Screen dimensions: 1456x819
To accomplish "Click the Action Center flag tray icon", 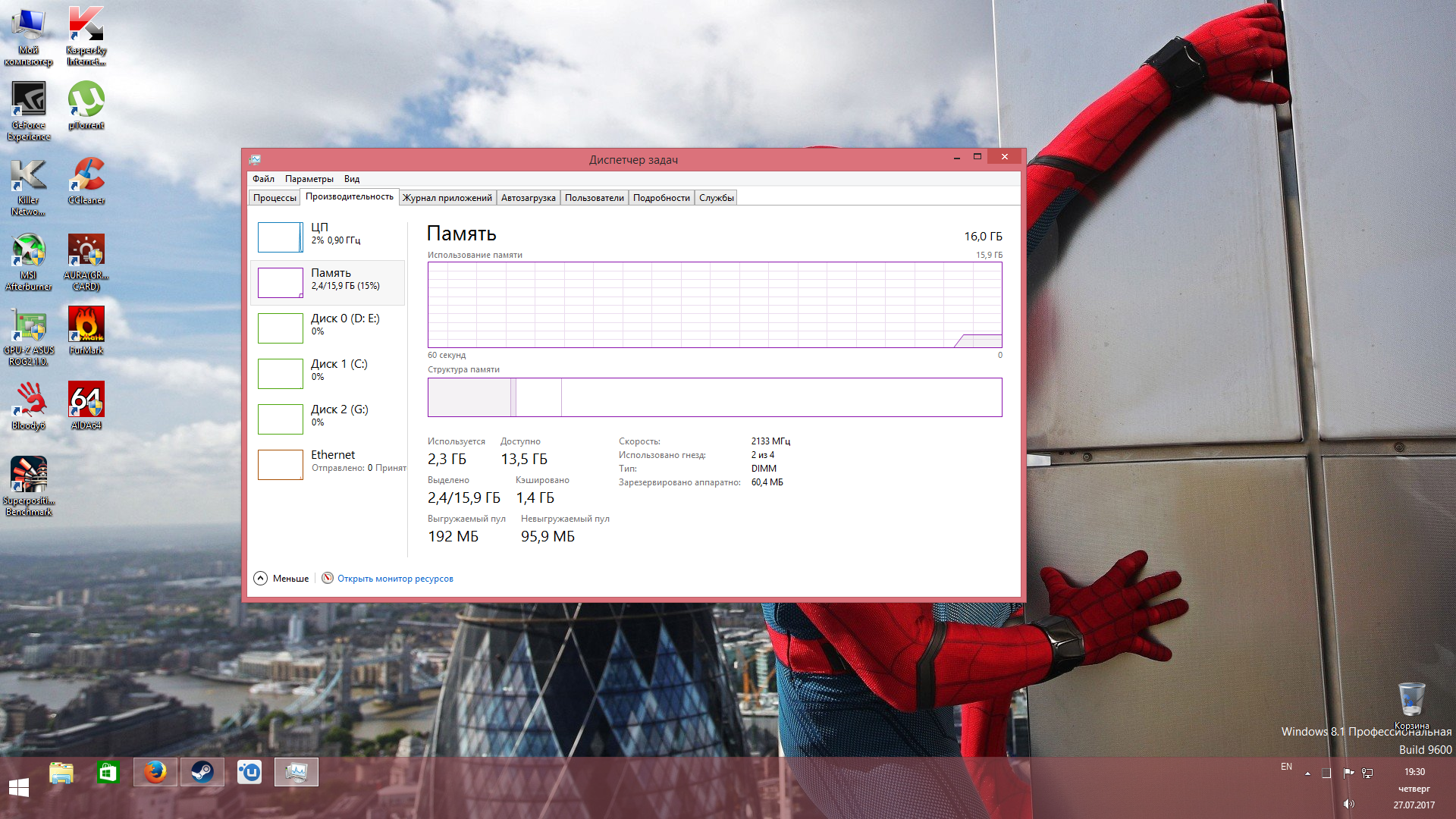I will click(x=1348, y=773).
